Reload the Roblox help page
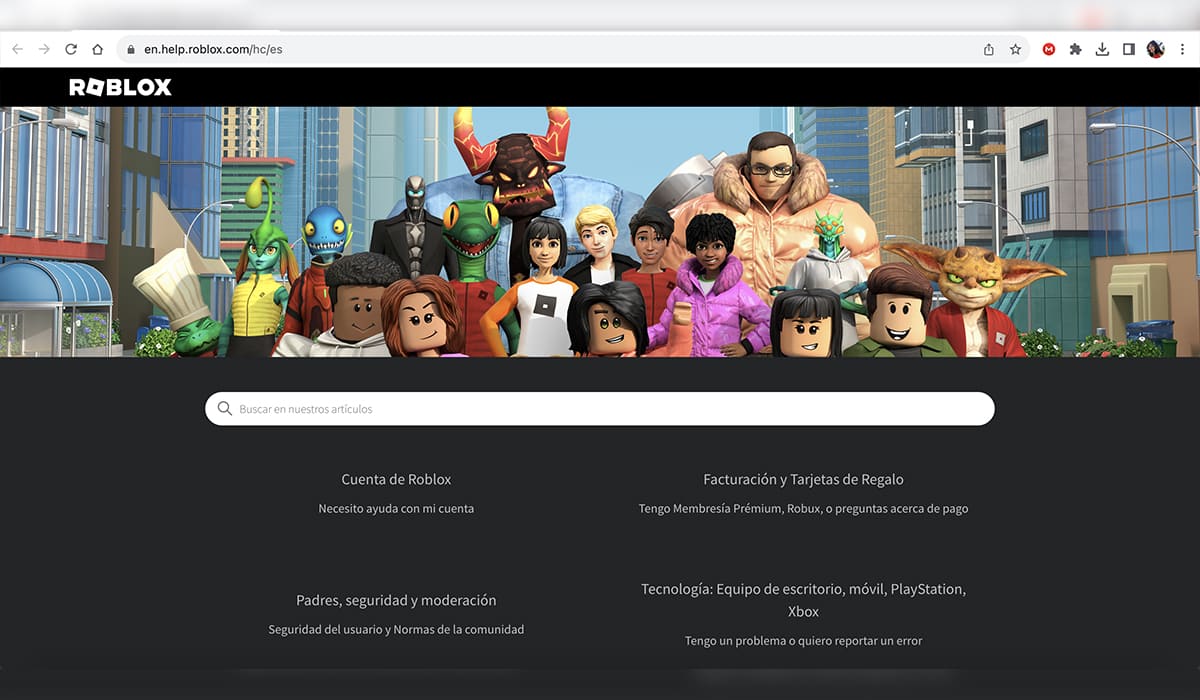This screenshot has width=1200, height=700. pos(71,49)
